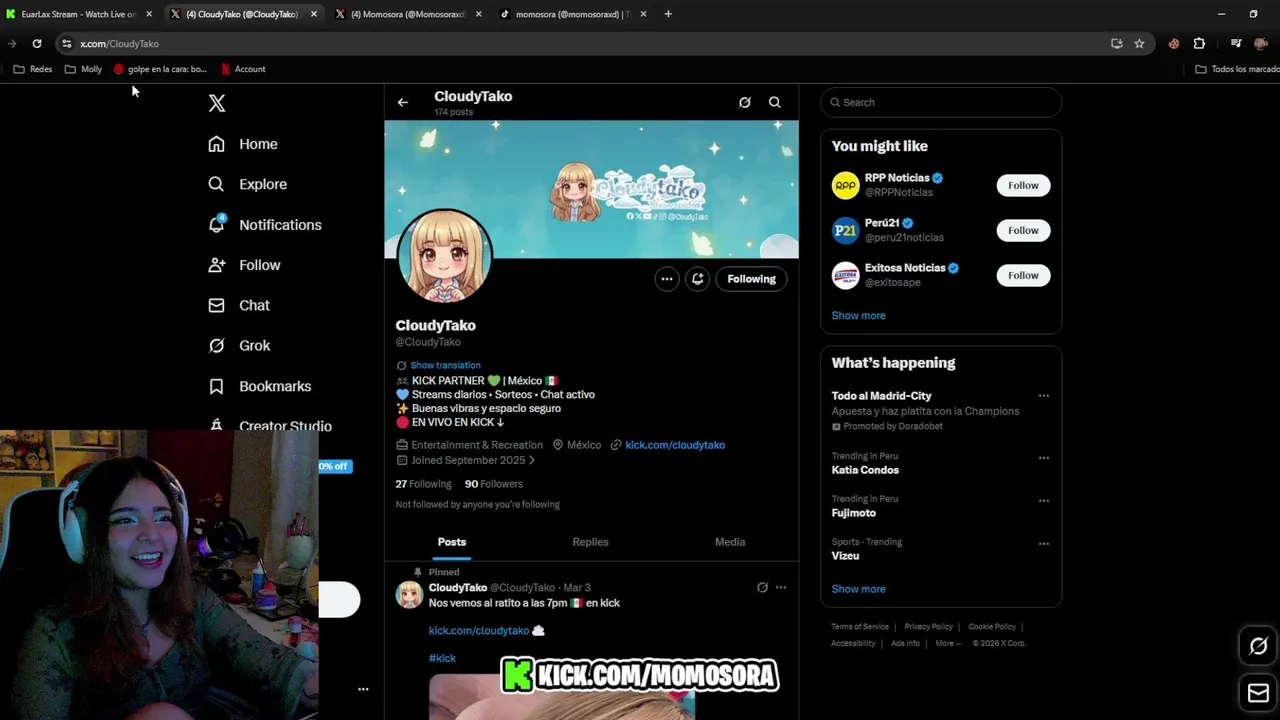Viewport: 1280px width, 720px height.
Task: Follow Perú21
Action: (x=1023, y=230)
